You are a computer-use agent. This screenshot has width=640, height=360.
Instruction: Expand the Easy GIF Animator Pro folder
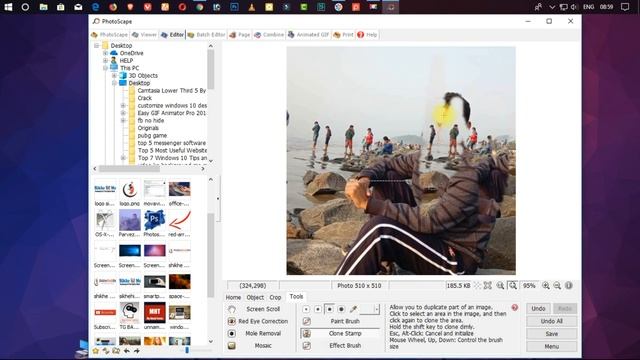point(123,113)
